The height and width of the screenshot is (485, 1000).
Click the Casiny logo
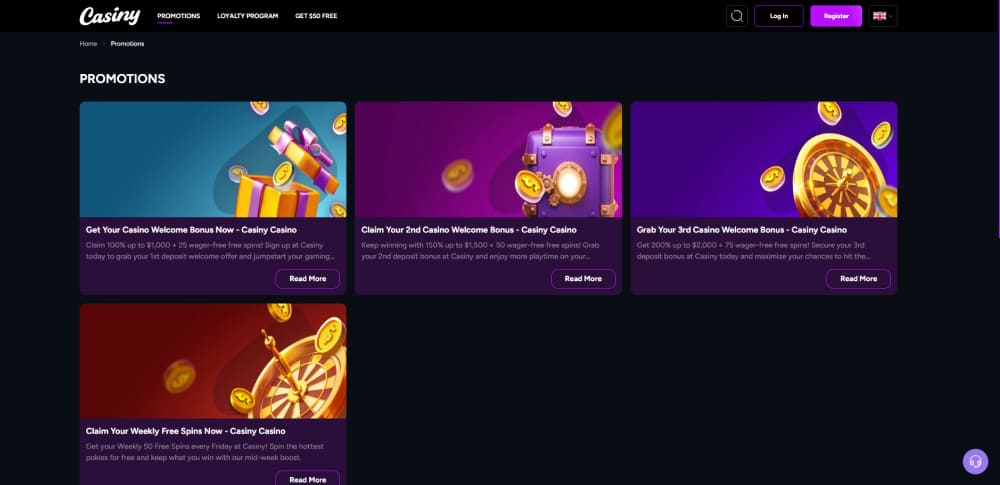pyautogui.click(x=110, y=16)
